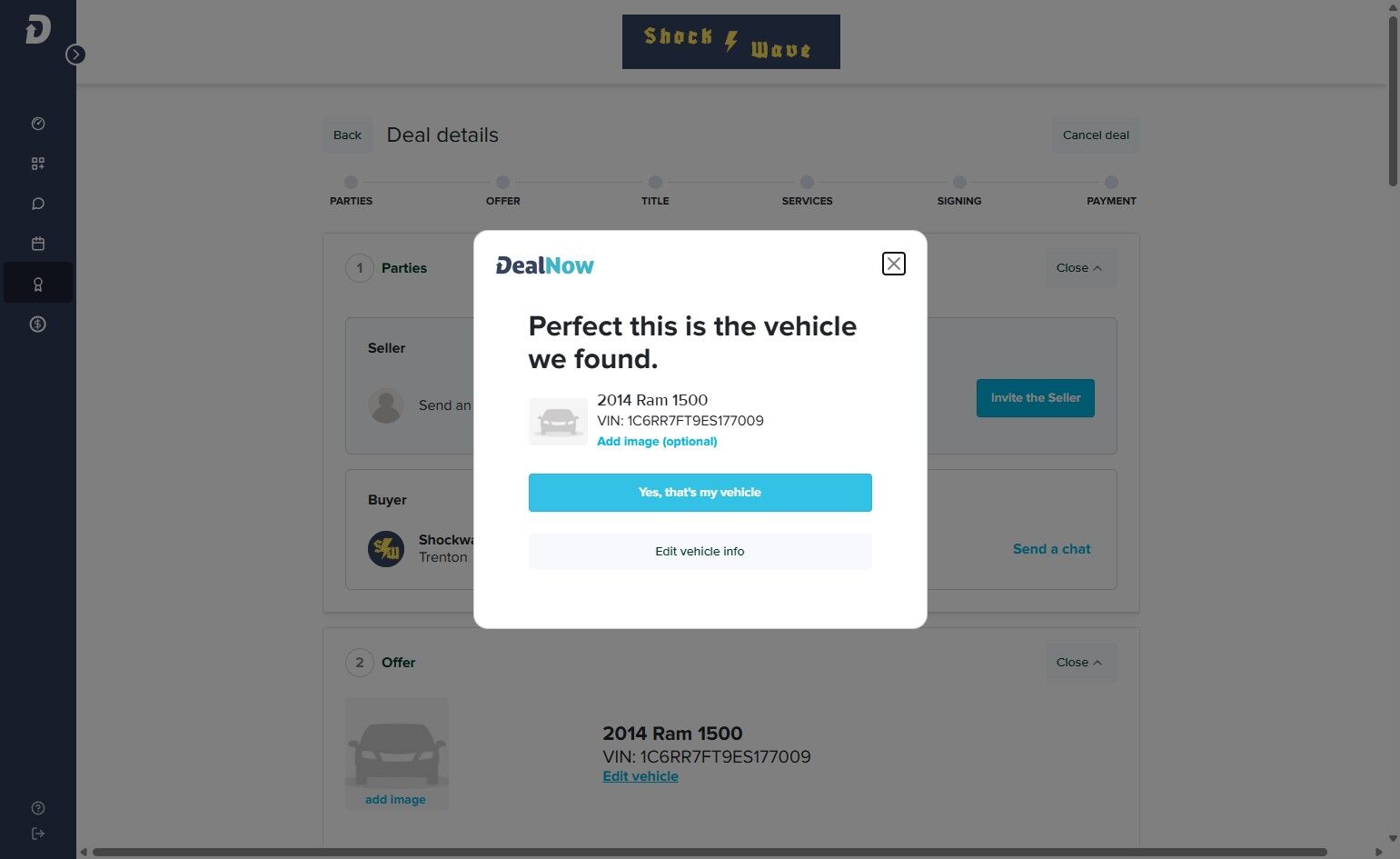Click the Cancel deal button
1400x859 pixels.
pos(1096,135)
